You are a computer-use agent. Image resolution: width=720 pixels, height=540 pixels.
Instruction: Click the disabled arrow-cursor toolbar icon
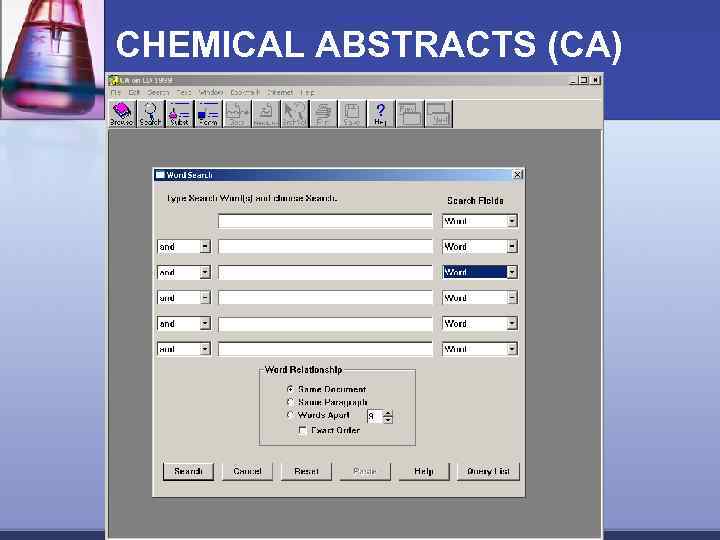[294, 114]
